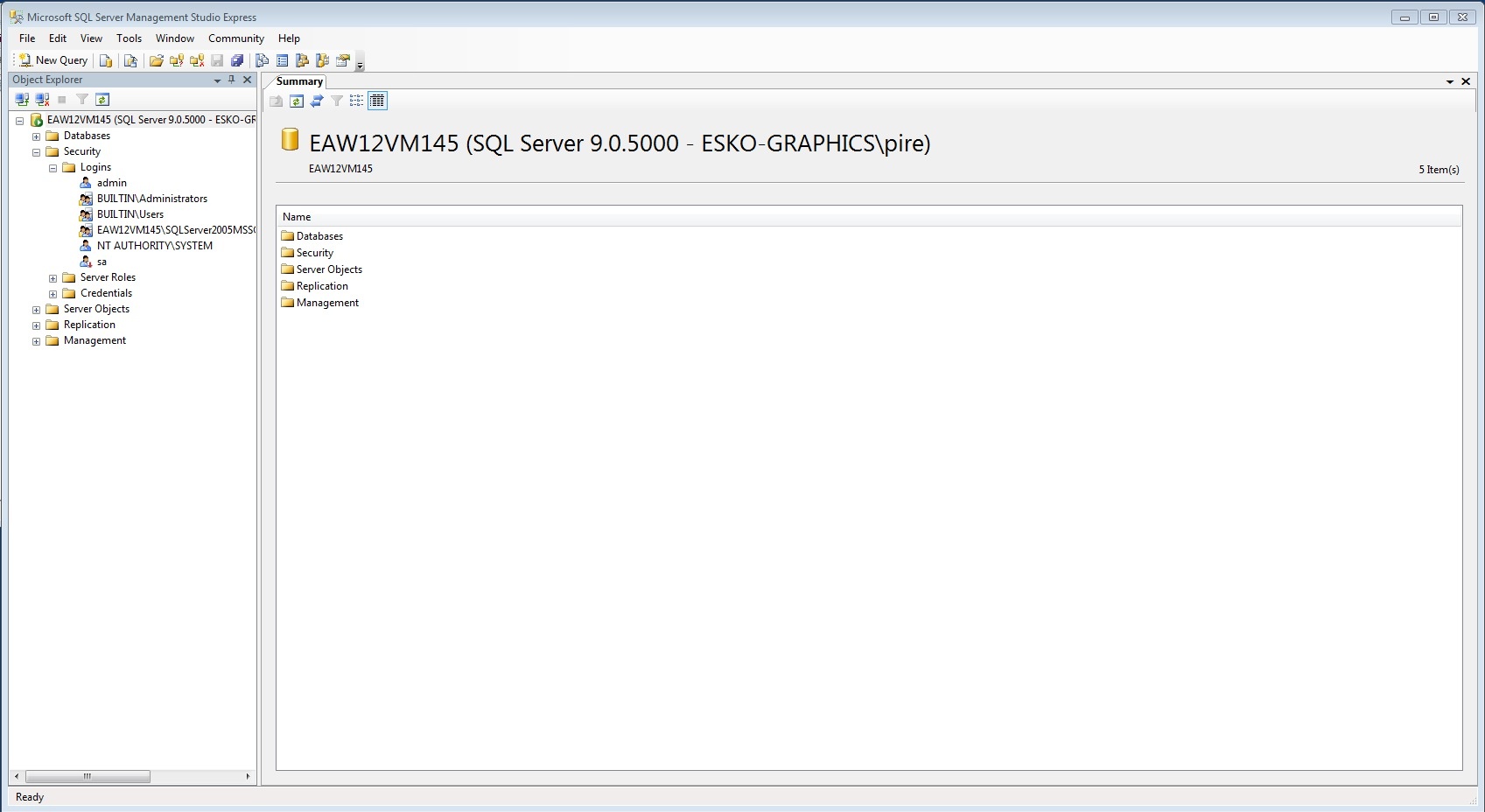Click the Connect icon in Object Explorer toolbar

point(20,99)
